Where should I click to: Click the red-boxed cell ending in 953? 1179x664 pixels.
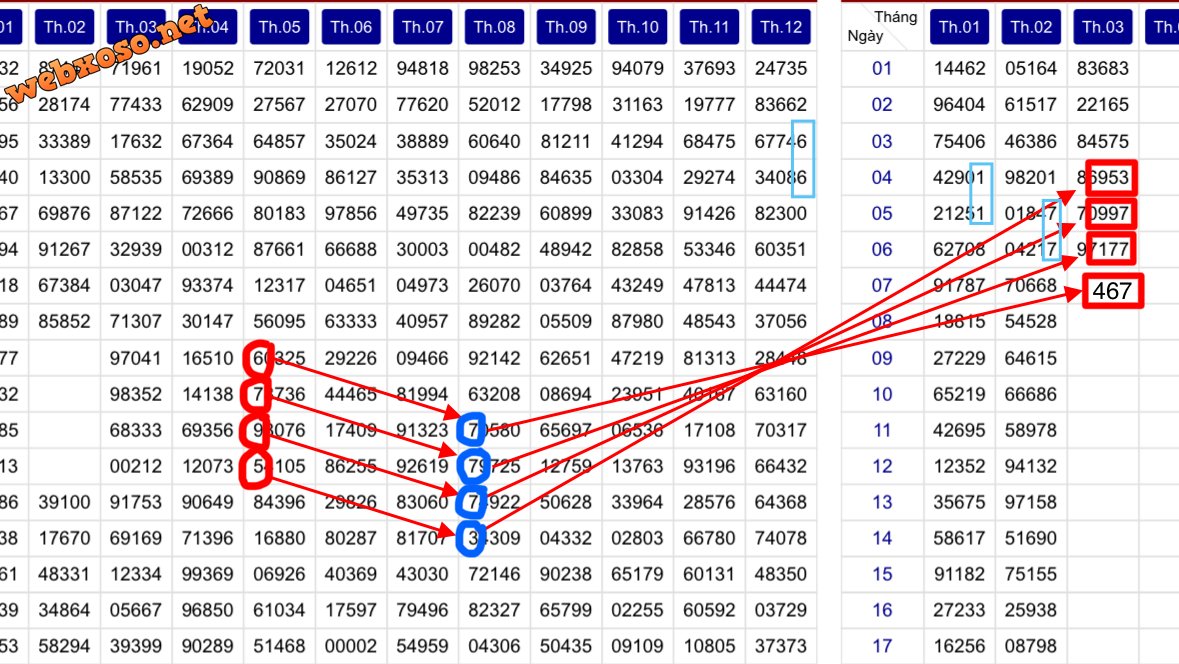[1112, 179]
